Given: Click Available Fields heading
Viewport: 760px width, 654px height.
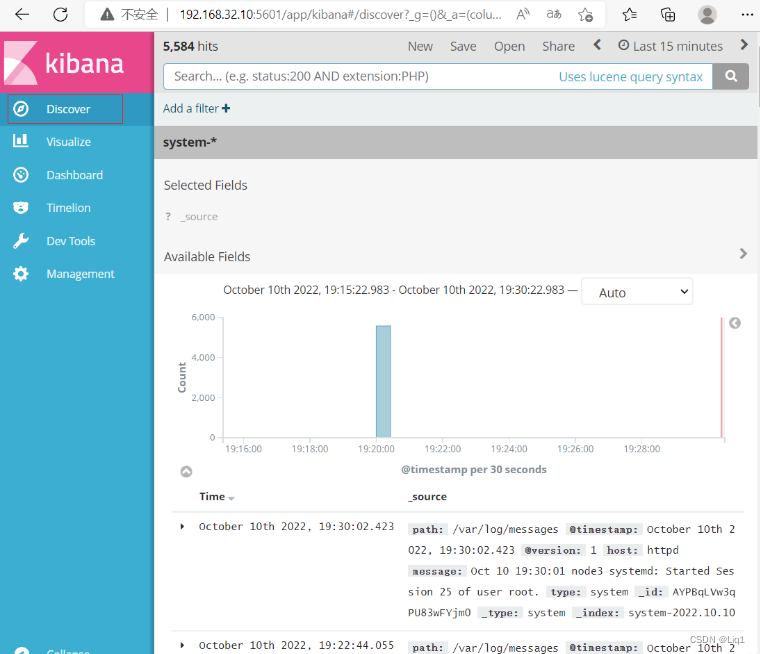Looking at the screenshot, I should [x=207, y=256].
